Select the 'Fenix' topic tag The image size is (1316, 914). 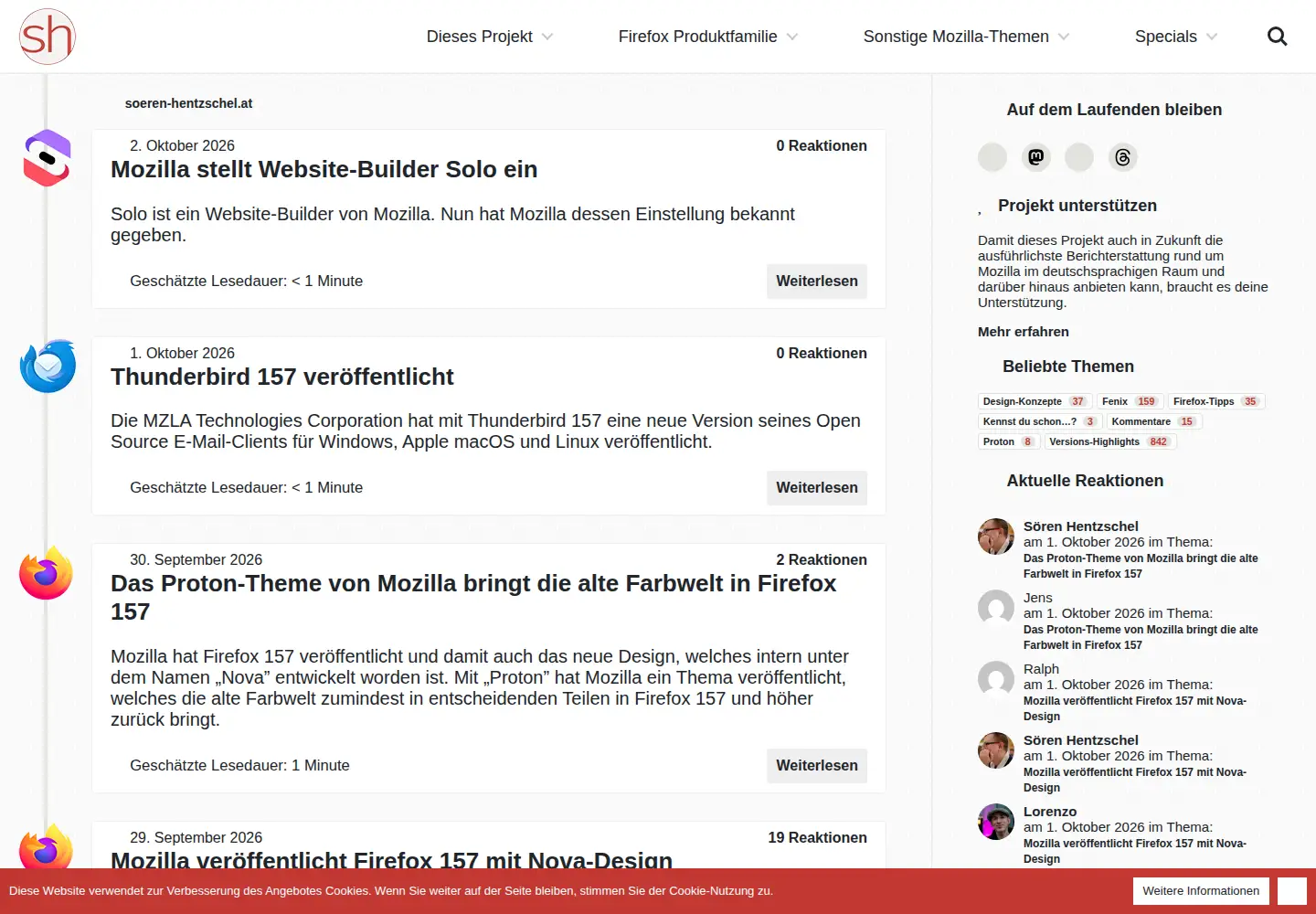click(1129, 401)
